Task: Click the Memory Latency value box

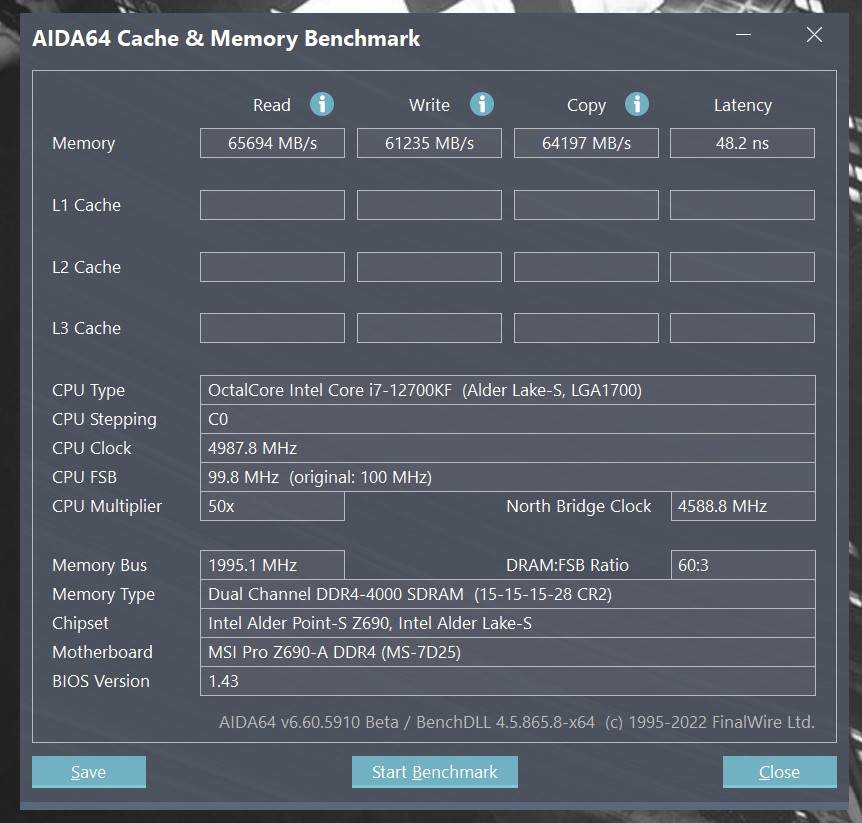Action: (742, 143)
